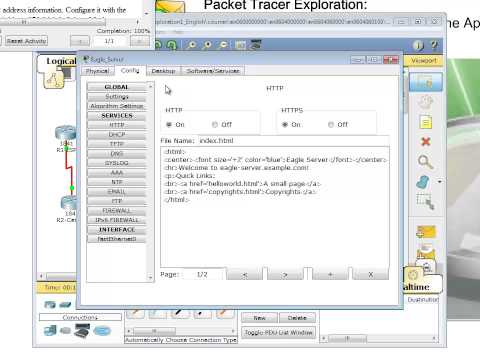Click the Toggle PDU List Window button
Viewport: 480px width, 360px height.
pos(278,333)
